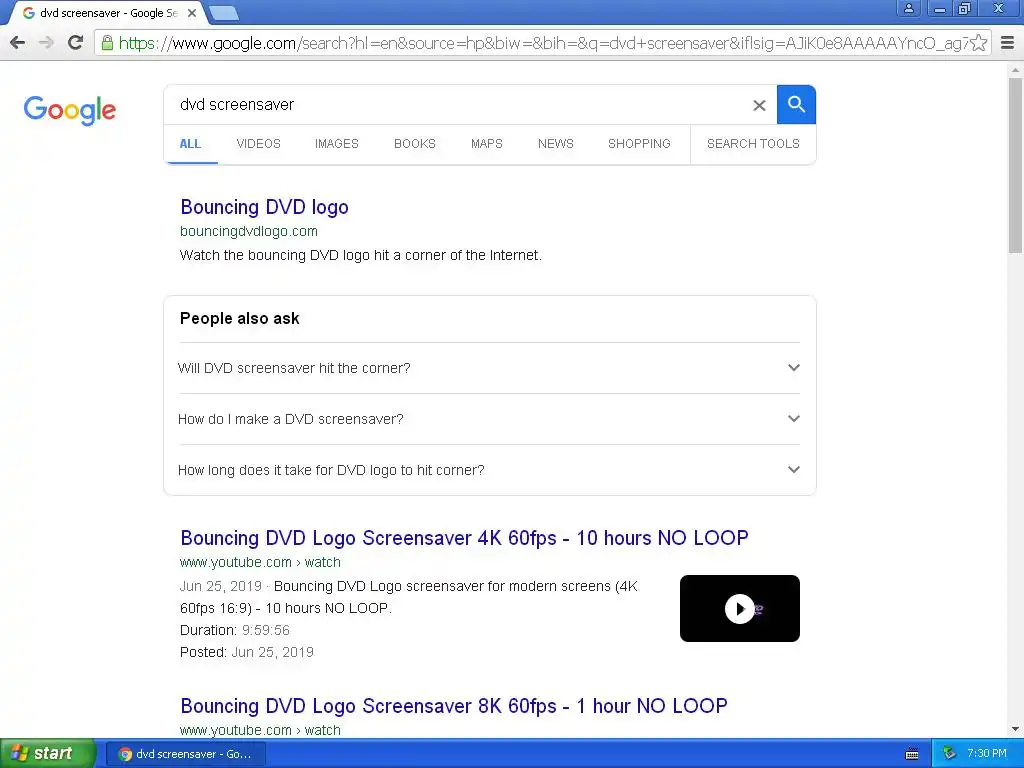Screen dimensions: 1024x768
Task: Click the 7:30 PM taskbar clock
Action: pos(987,754)
